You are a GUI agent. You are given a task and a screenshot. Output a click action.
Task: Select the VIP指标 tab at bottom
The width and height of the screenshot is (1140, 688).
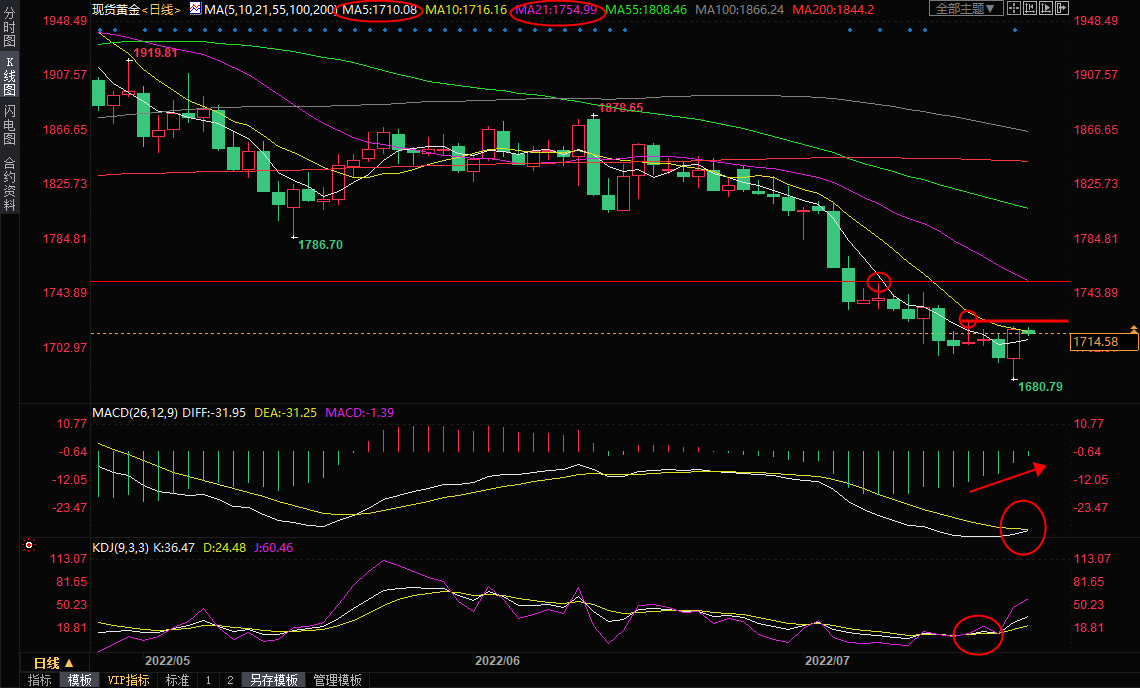(128, 680)
